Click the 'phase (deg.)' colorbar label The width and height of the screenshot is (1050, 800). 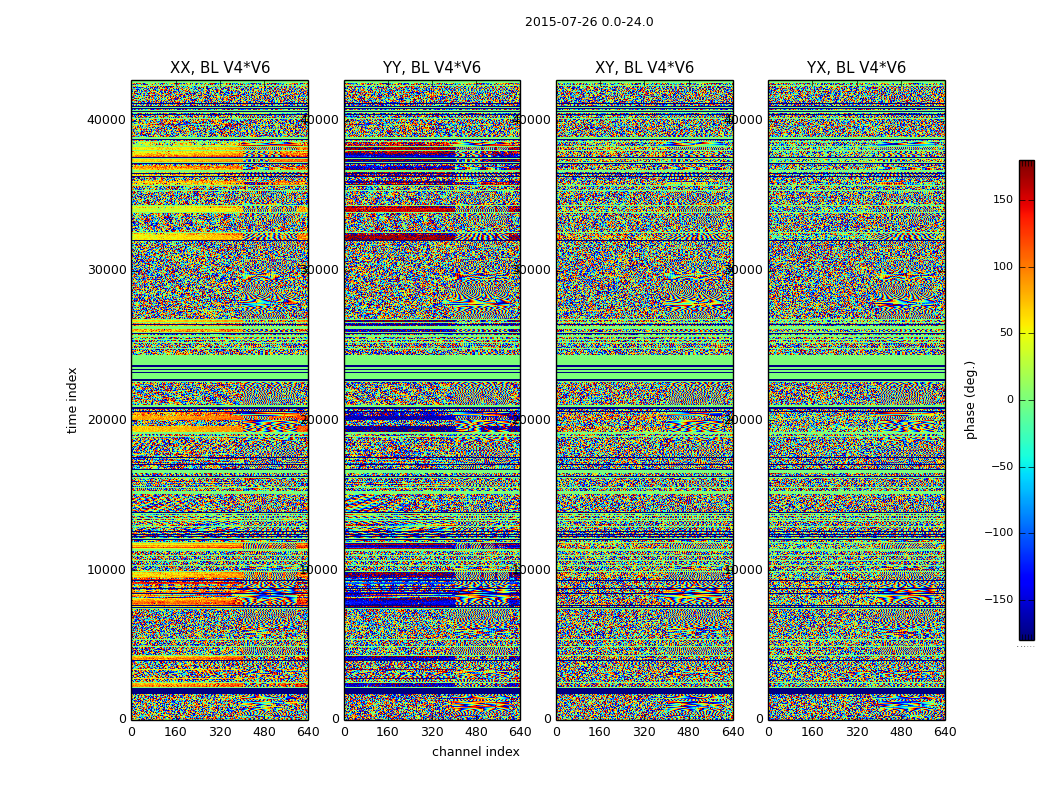(x=970, y=400)
